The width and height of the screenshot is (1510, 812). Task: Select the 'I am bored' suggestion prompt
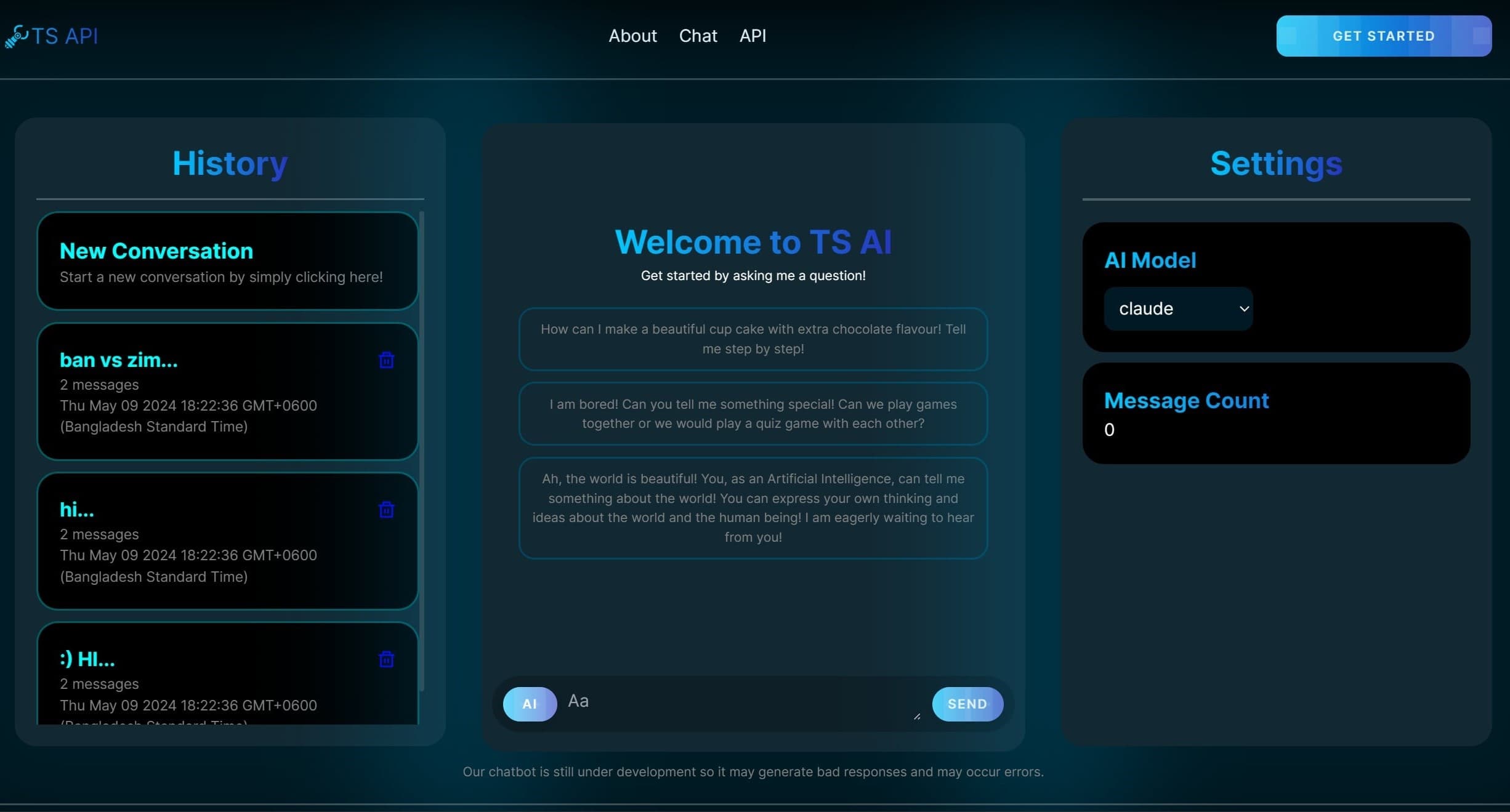[x=753, y=414]
